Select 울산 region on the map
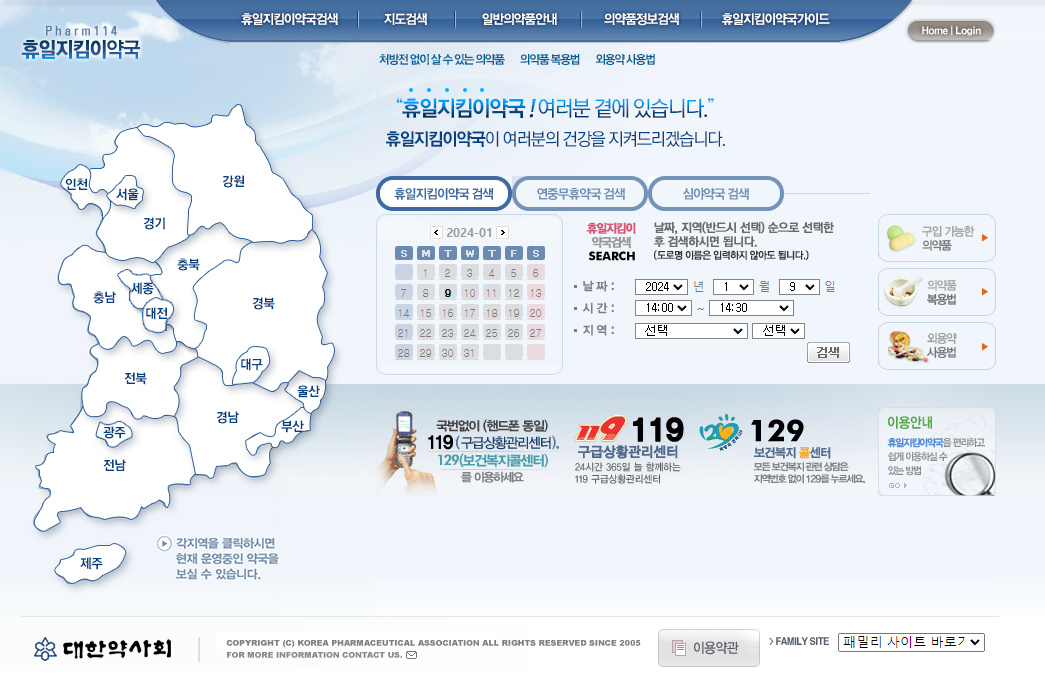 (308, 391)
